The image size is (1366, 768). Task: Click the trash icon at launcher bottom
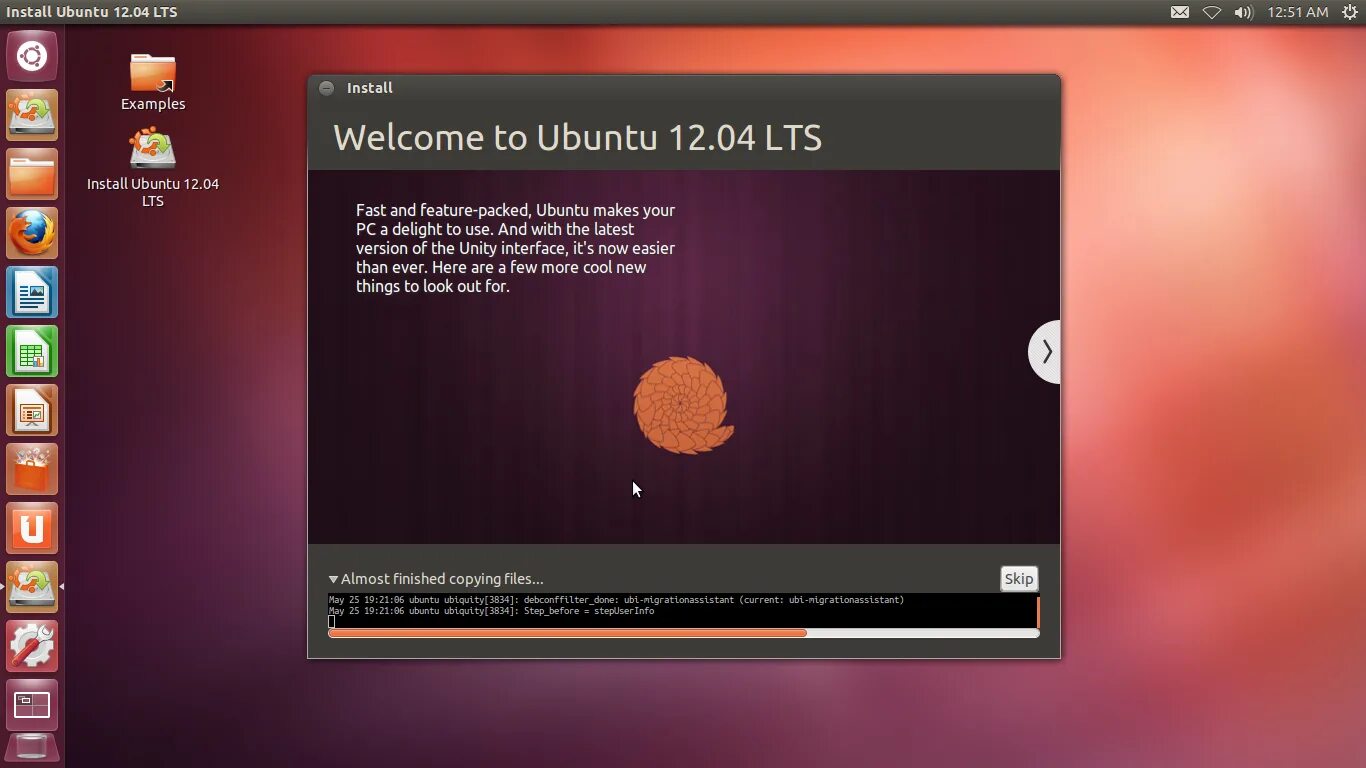point(32,750)
